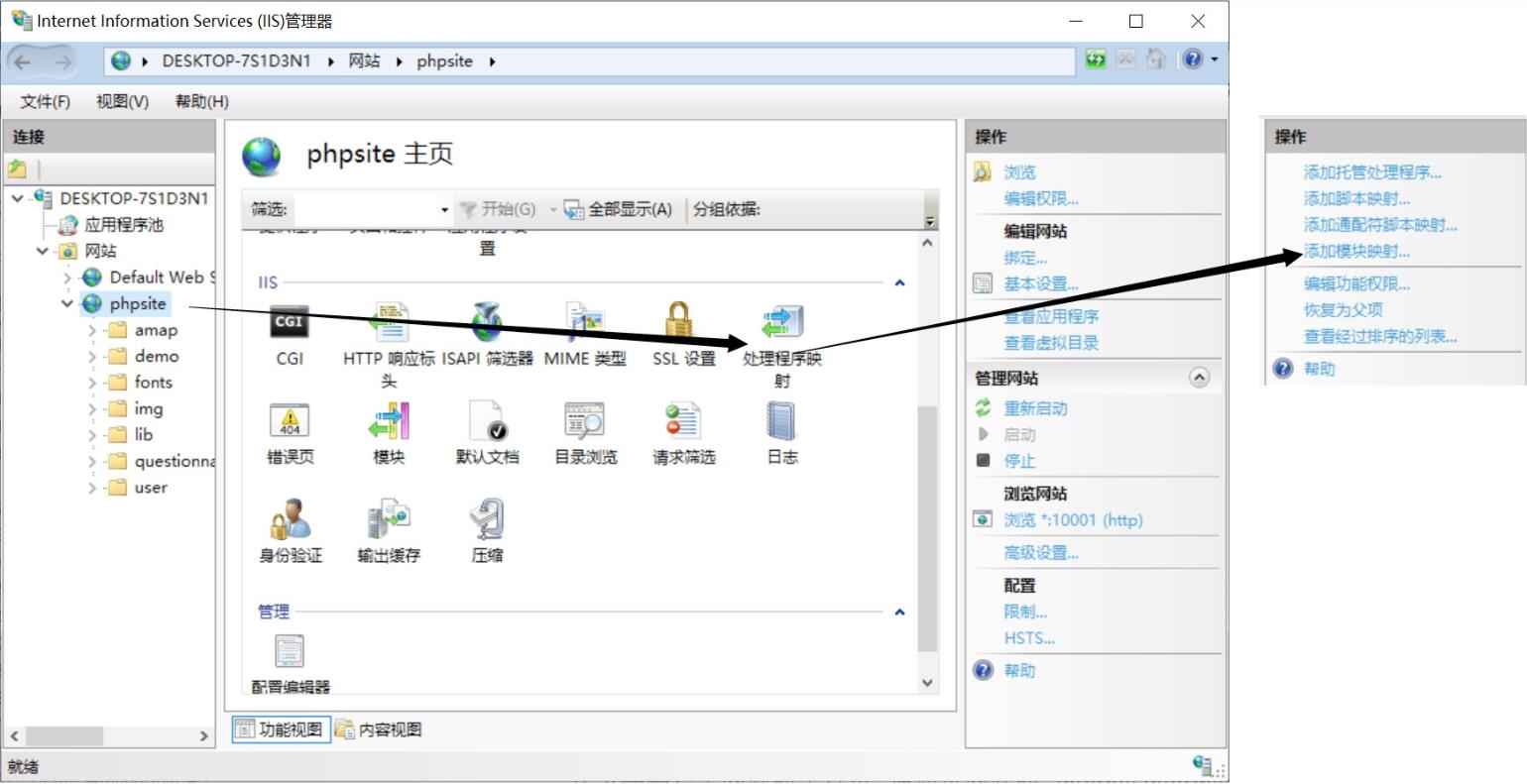Click the help icon in address bar toolbar
1527x784 pixels.
(1193, 59)
